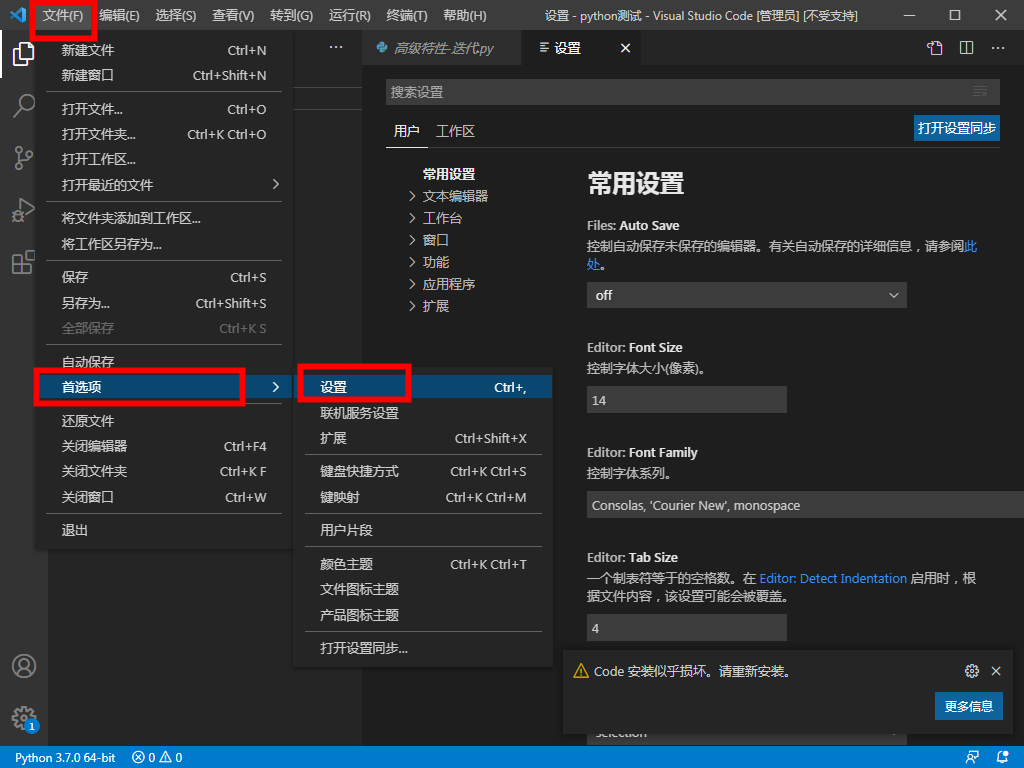The image size is (1024, 768).
Task: Click the split editor right icon
Action: point(967,48)
